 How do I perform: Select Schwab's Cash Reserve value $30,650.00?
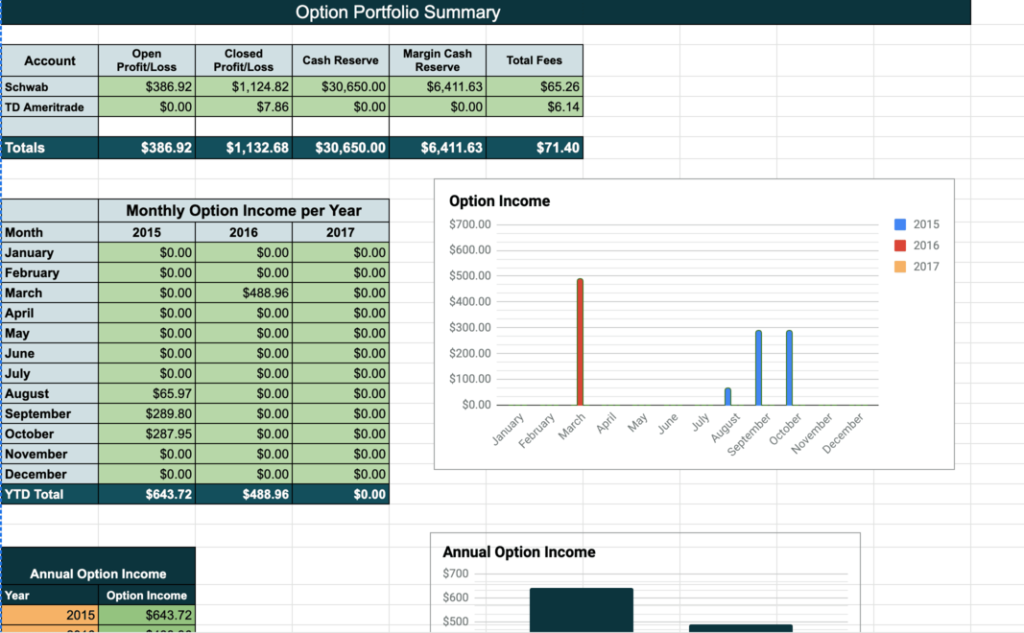pyautogui.click(x=340, y=87)
